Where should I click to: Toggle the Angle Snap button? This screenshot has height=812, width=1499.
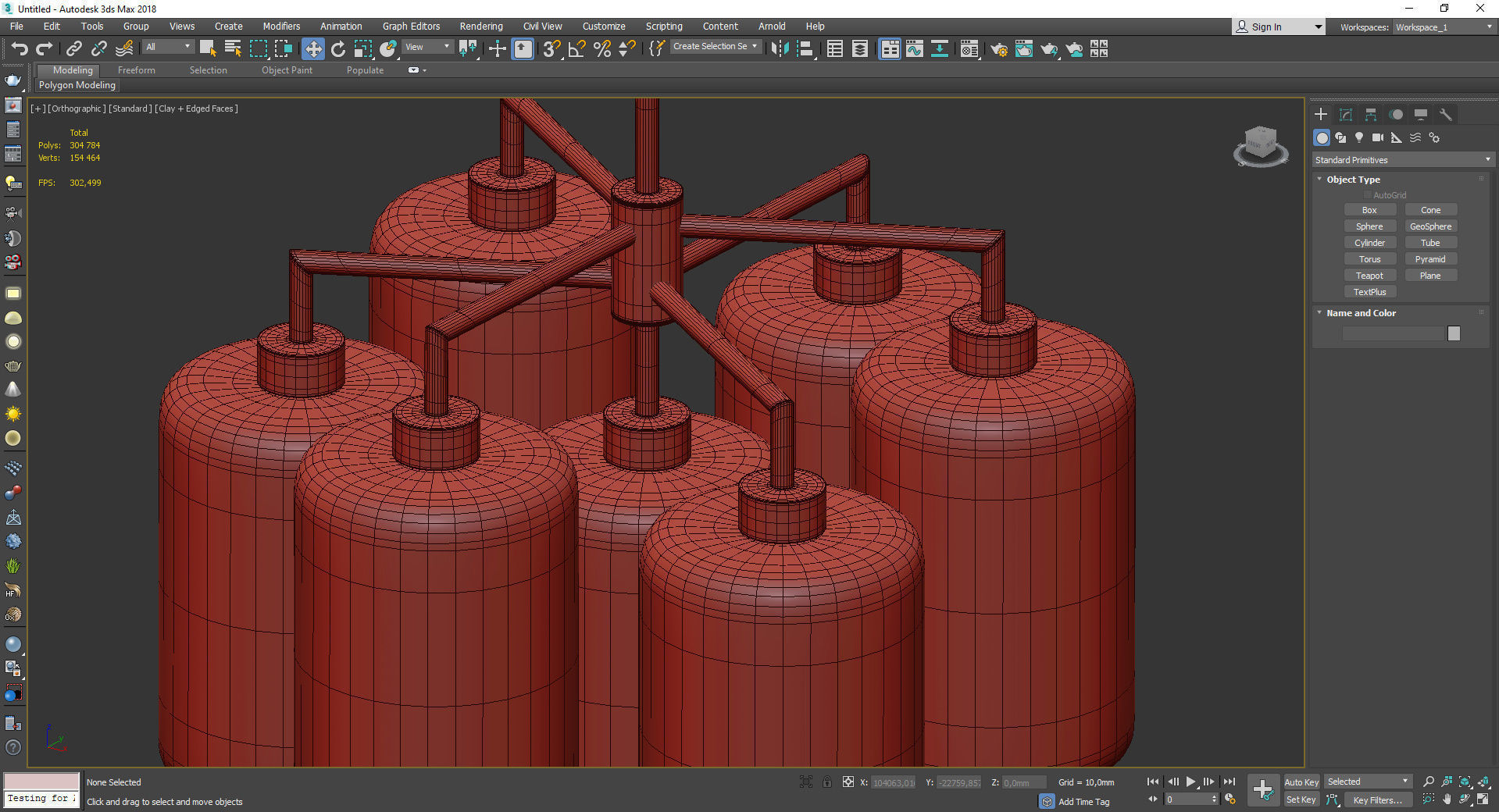coord(577,49)
